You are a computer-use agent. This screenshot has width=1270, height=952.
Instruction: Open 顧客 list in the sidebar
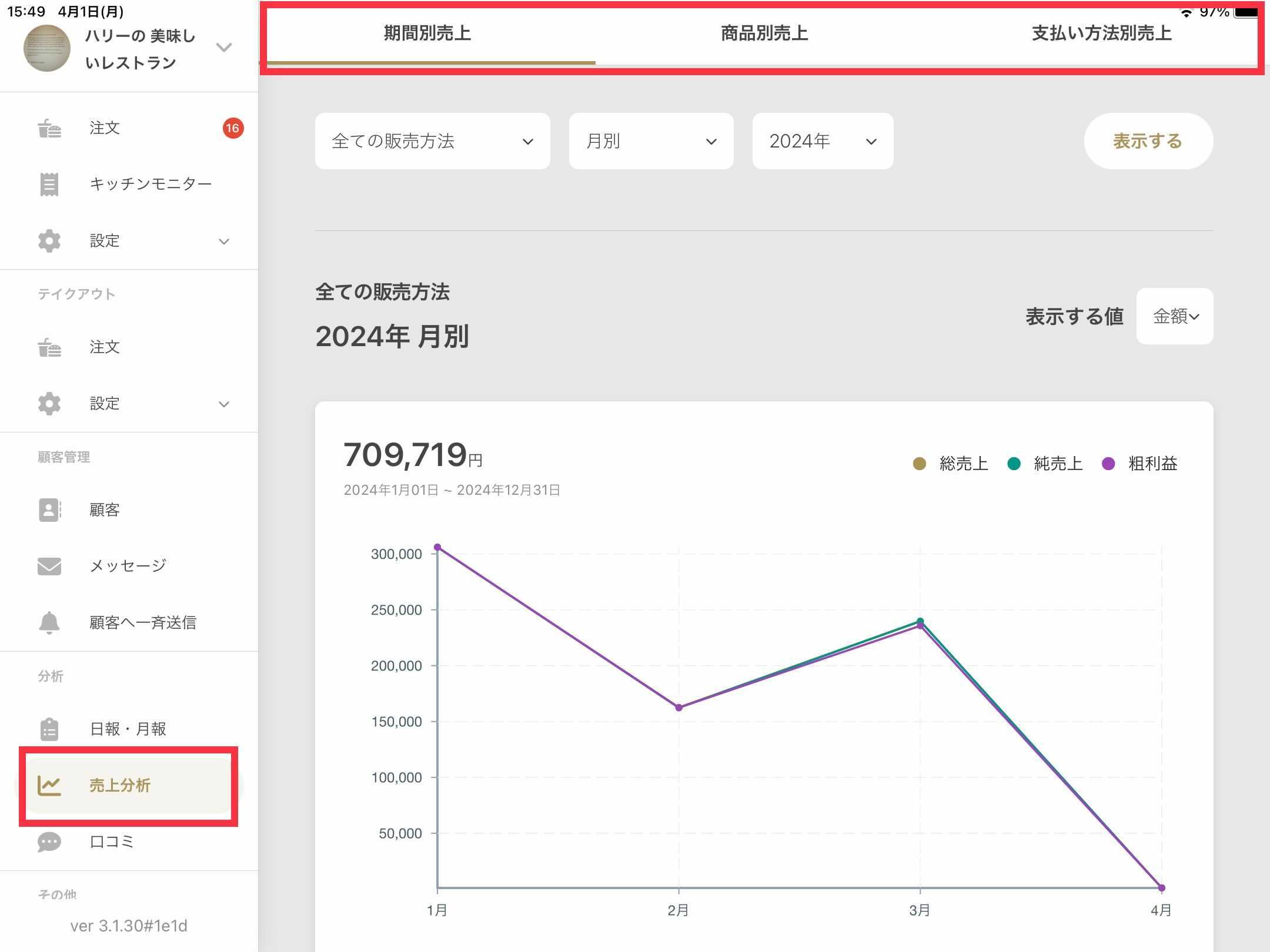[x=128, y=510]
